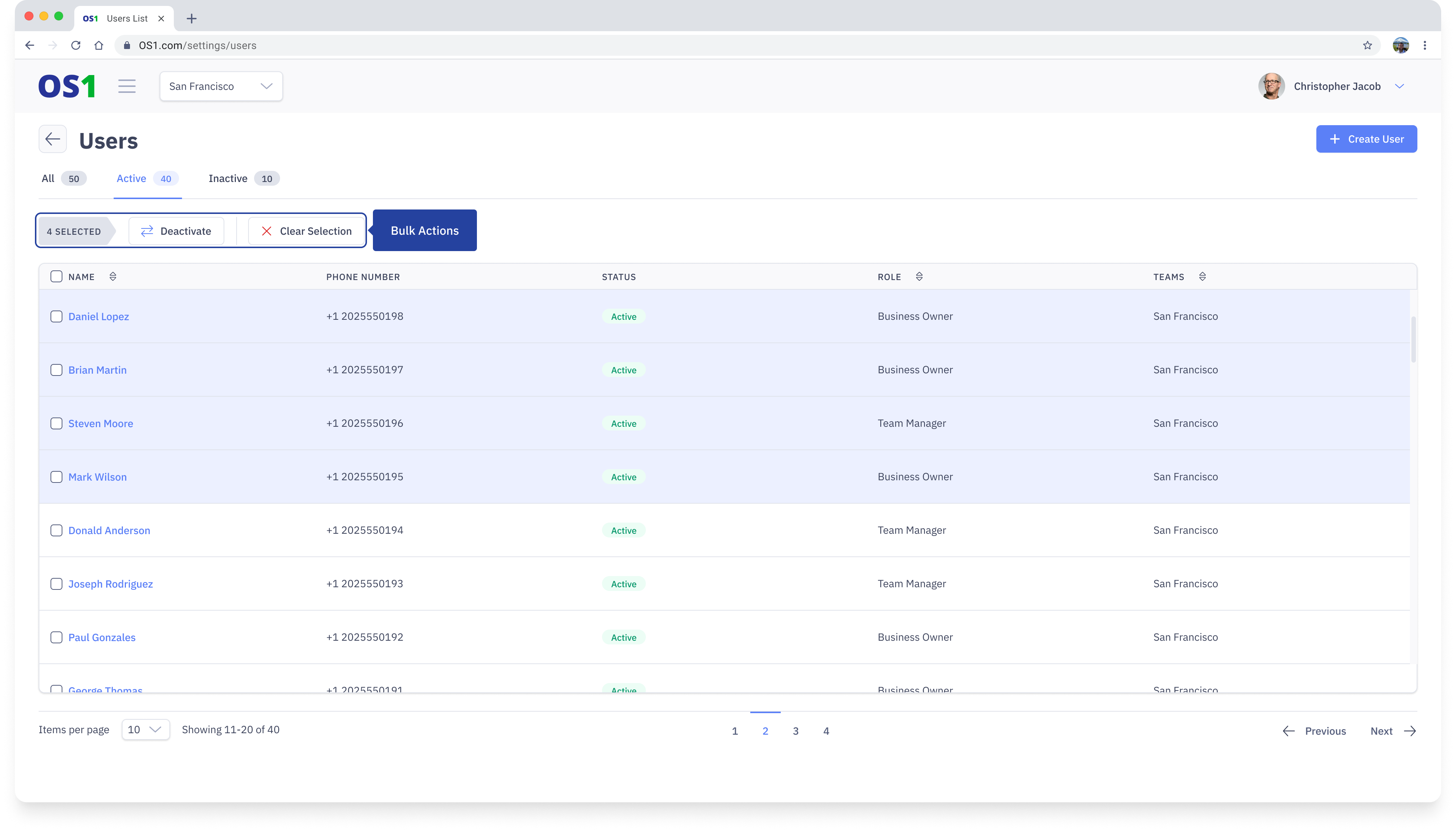1456x832 pixels.
Task: Click the browser home icon
Action: pyautogui.click(x=99, y=45)
